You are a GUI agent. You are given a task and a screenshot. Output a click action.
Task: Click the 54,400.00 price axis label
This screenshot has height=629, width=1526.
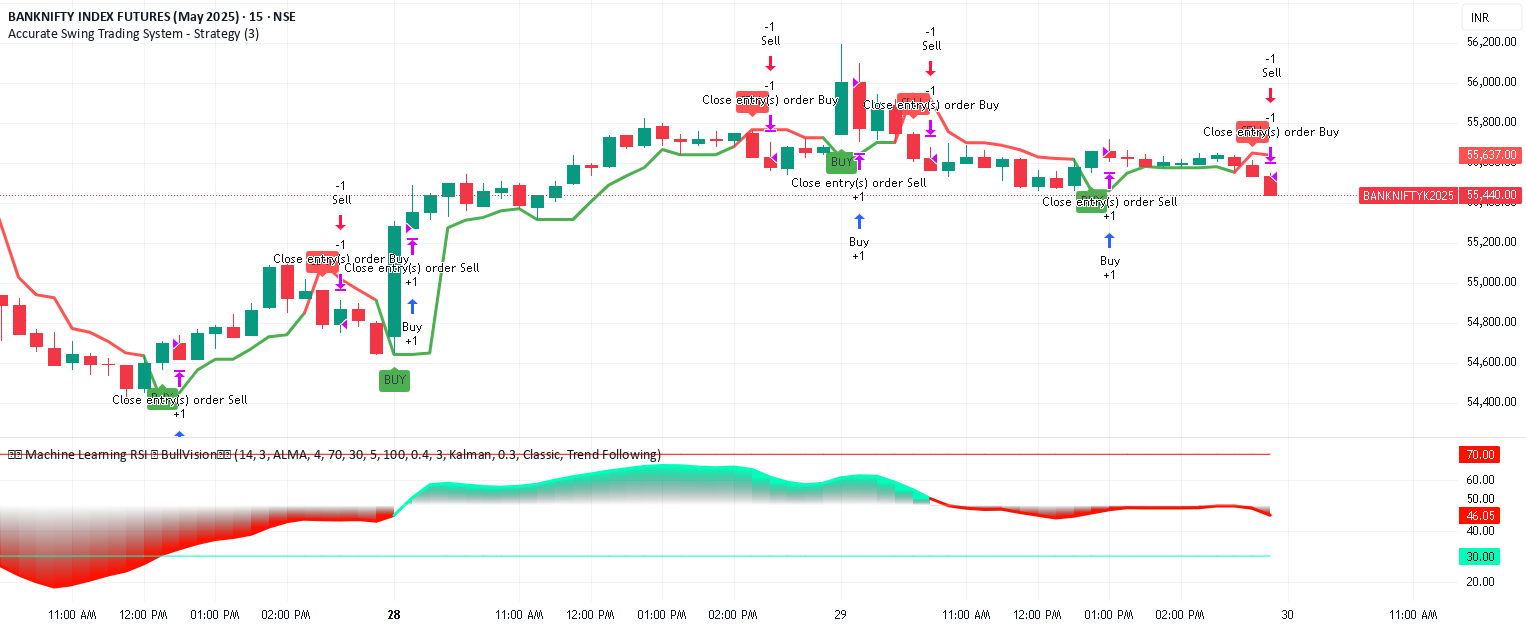(1492, 402)
